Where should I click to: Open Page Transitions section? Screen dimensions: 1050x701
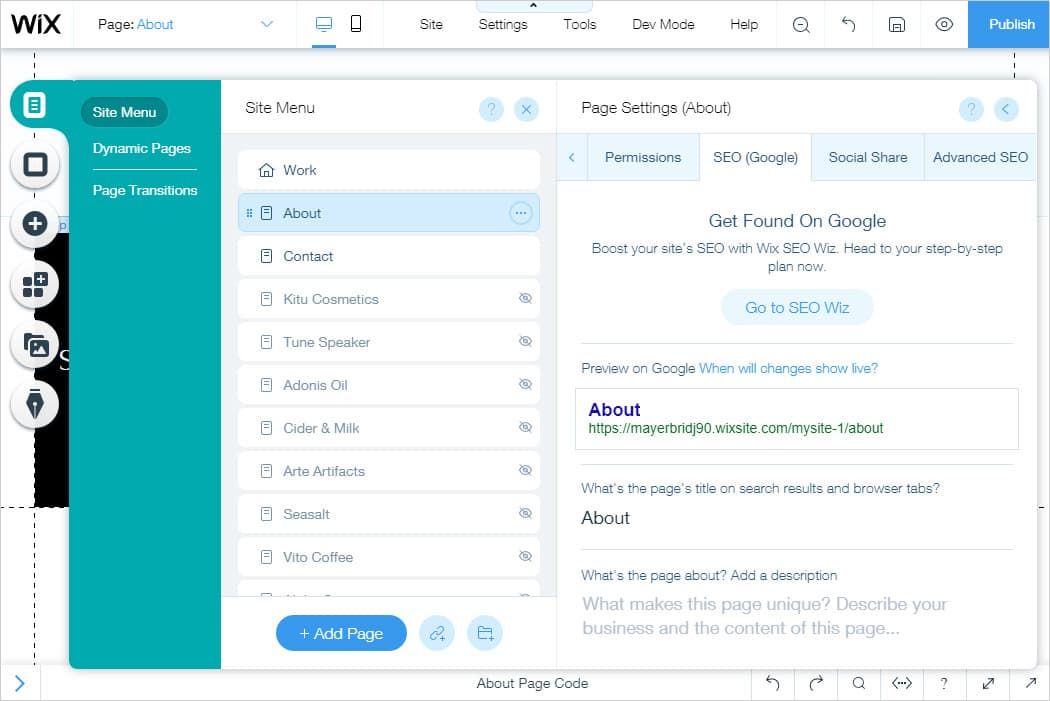[145, 190]
